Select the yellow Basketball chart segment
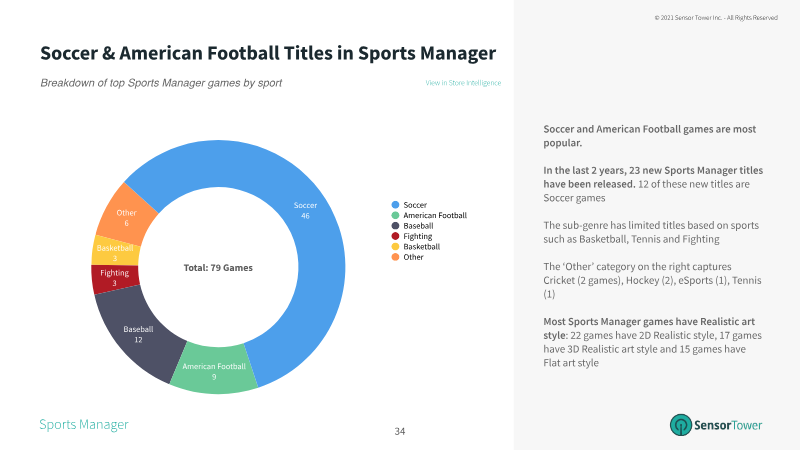Image resolution: width=800 pixels, height=450 pixels. [115, 251]
